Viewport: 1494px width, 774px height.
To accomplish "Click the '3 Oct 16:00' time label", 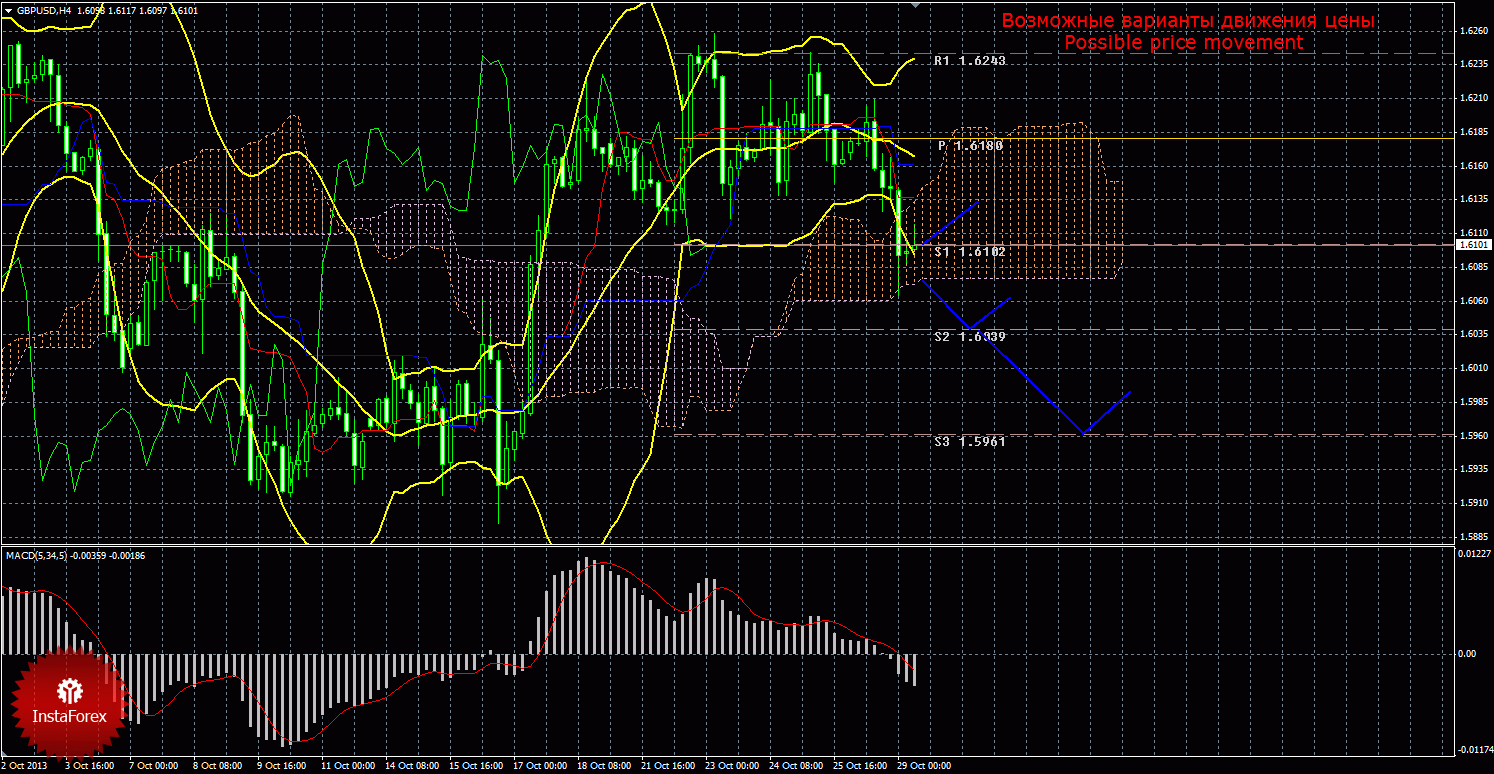I will pos(89,766).
